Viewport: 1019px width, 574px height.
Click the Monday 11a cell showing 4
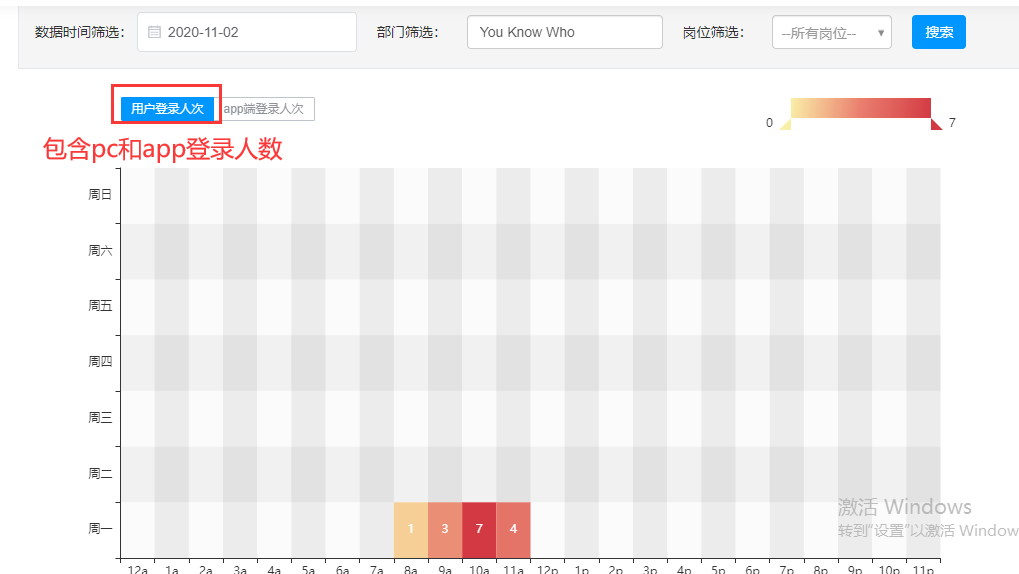click(513, 529)
